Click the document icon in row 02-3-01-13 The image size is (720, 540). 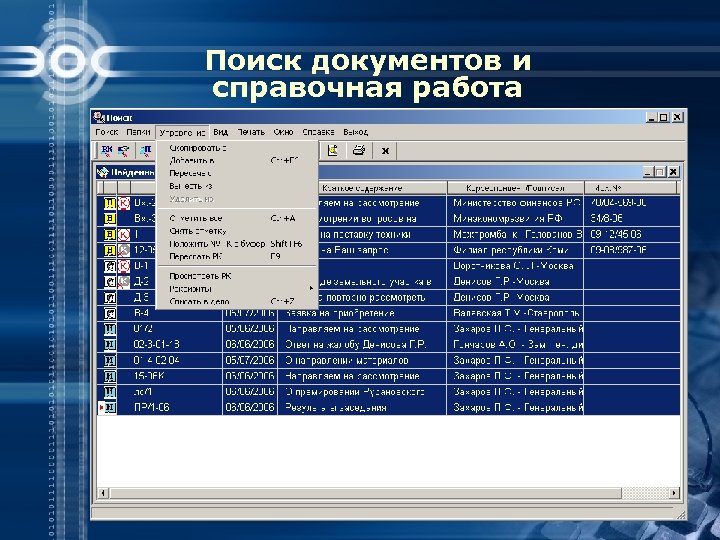pos(110,344)
